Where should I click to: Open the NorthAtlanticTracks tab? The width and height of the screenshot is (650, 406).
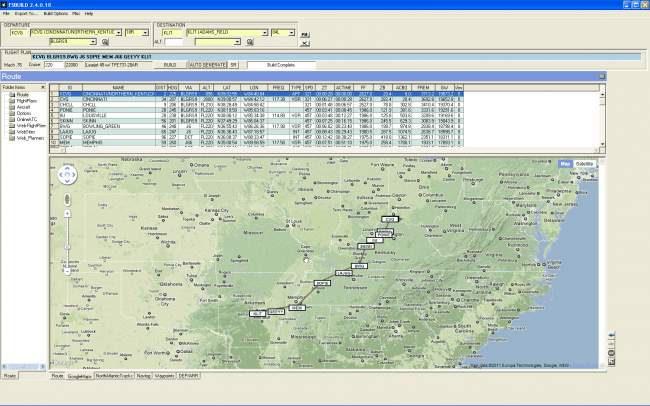tap(114, 376)
